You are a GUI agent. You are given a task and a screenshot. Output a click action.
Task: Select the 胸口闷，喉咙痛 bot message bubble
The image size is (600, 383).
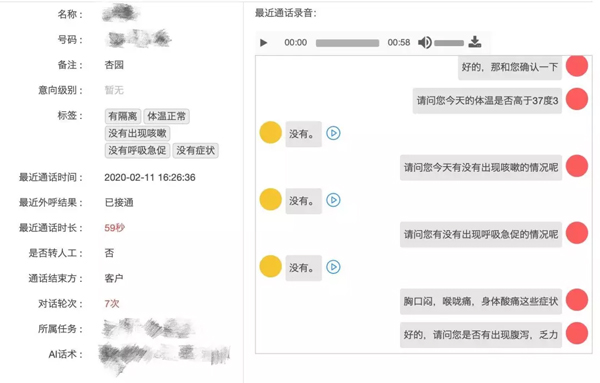pos(481,302)
